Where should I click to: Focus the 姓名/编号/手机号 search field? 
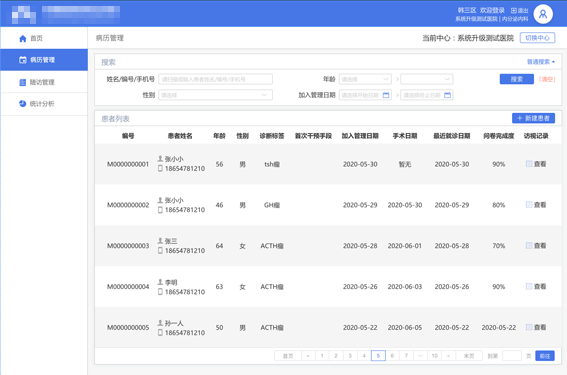coord(216,79)
